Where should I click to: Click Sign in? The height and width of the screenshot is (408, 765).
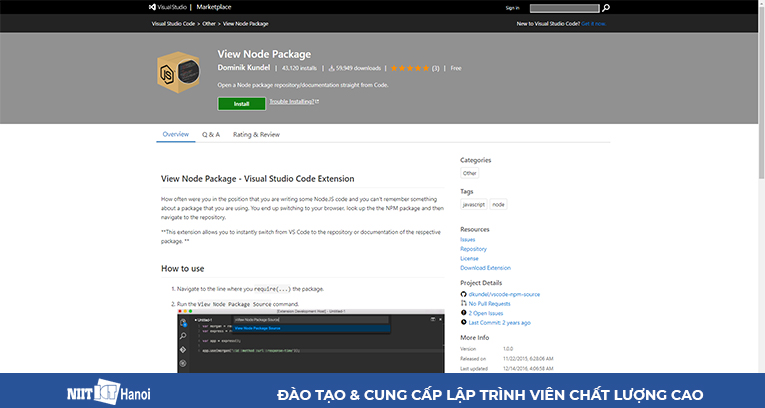[x=512, y=8]
